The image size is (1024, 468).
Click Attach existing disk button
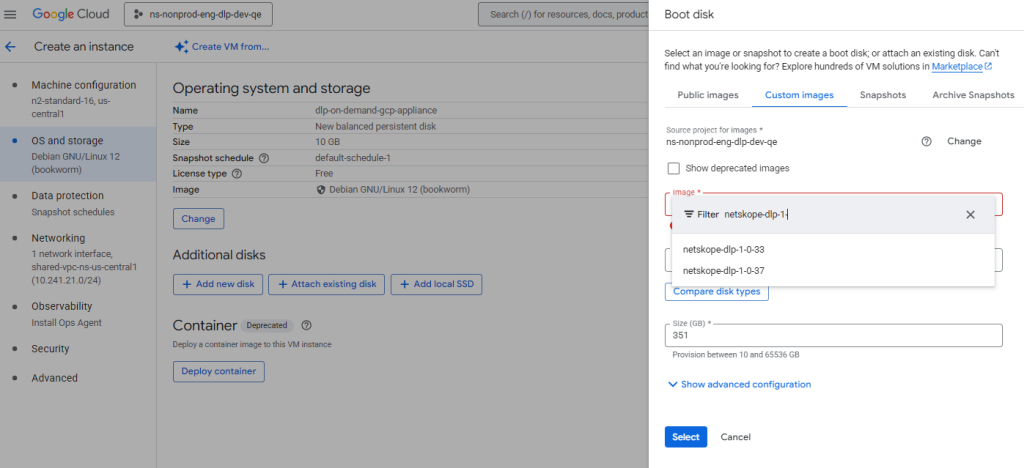pos(327,285)
